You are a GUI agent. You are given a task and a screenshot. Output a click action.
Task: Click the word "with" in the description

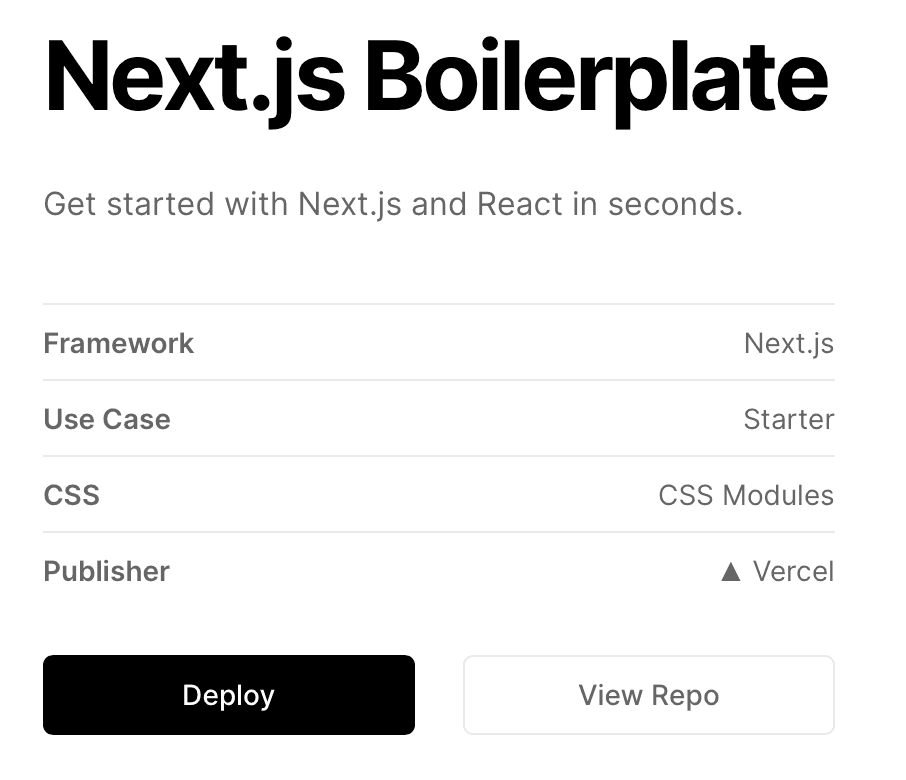257,204
